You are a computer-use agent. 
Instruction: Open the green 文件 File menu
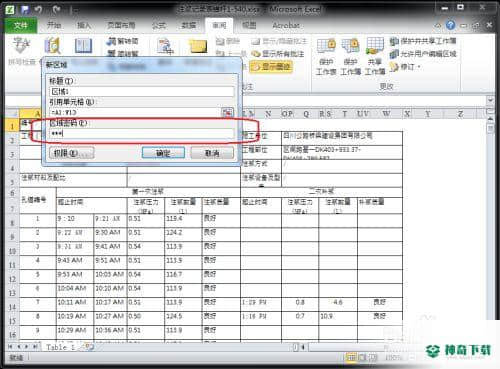(x=21, y=25)
